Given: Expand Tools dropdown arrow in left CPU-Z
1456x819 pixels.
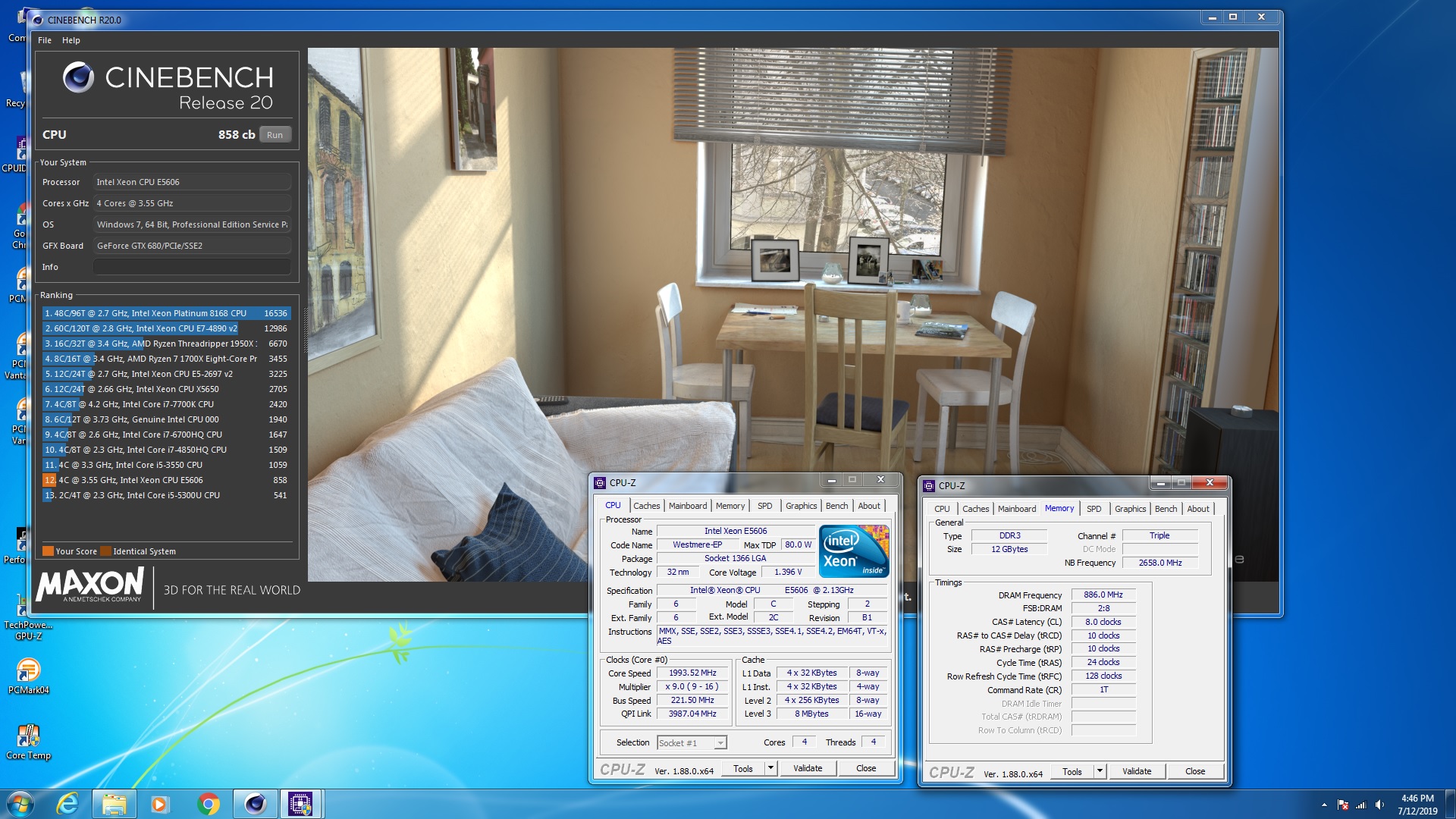Looking at the screenshot, I should (770, 769).
